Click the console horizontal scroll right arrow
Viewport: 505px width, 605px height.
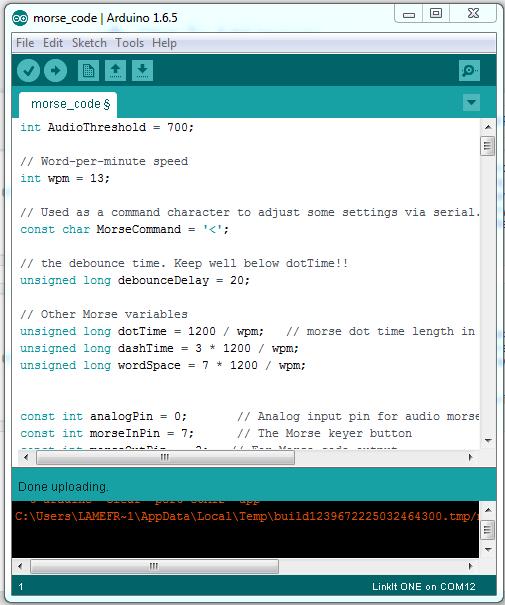click(x=470, y=566)
